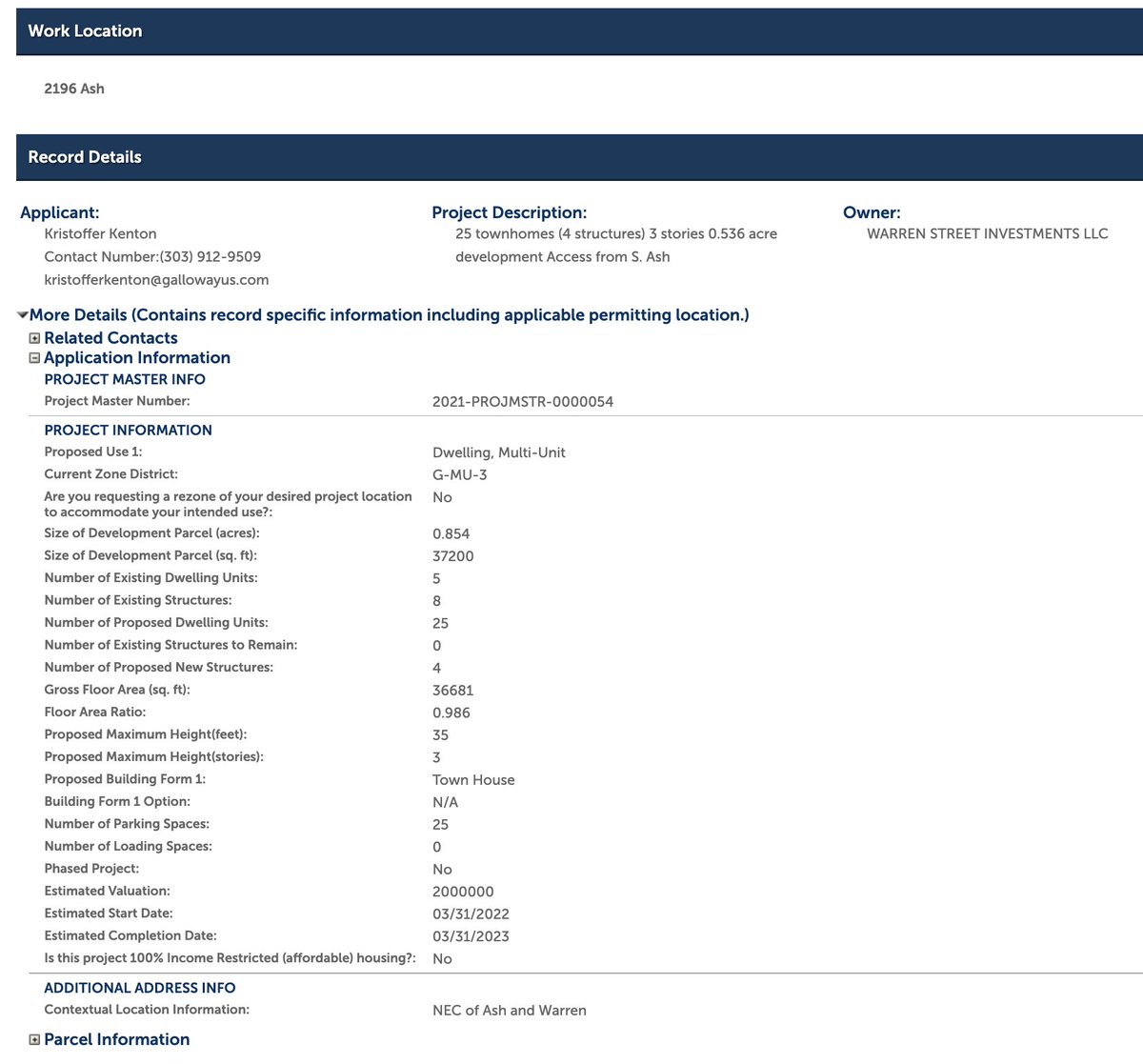Click Building Form 1 Option value N/A
1143x1064 pixels.
pos(445,802)
